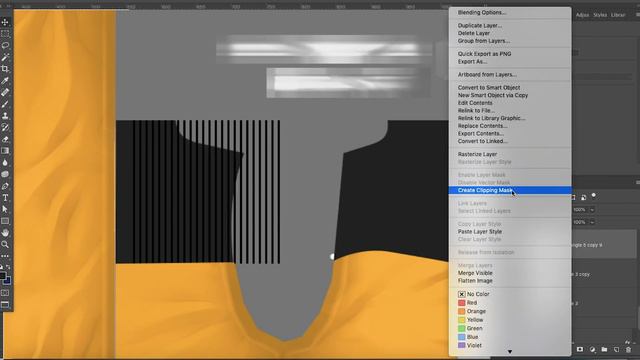
Task: Select the Brush tool
Action: [x=5, y=104]
